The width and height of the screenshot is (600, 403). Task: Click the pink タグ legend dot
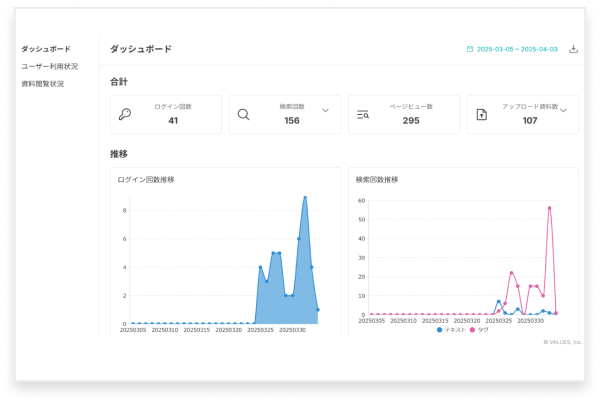point(472,330)
